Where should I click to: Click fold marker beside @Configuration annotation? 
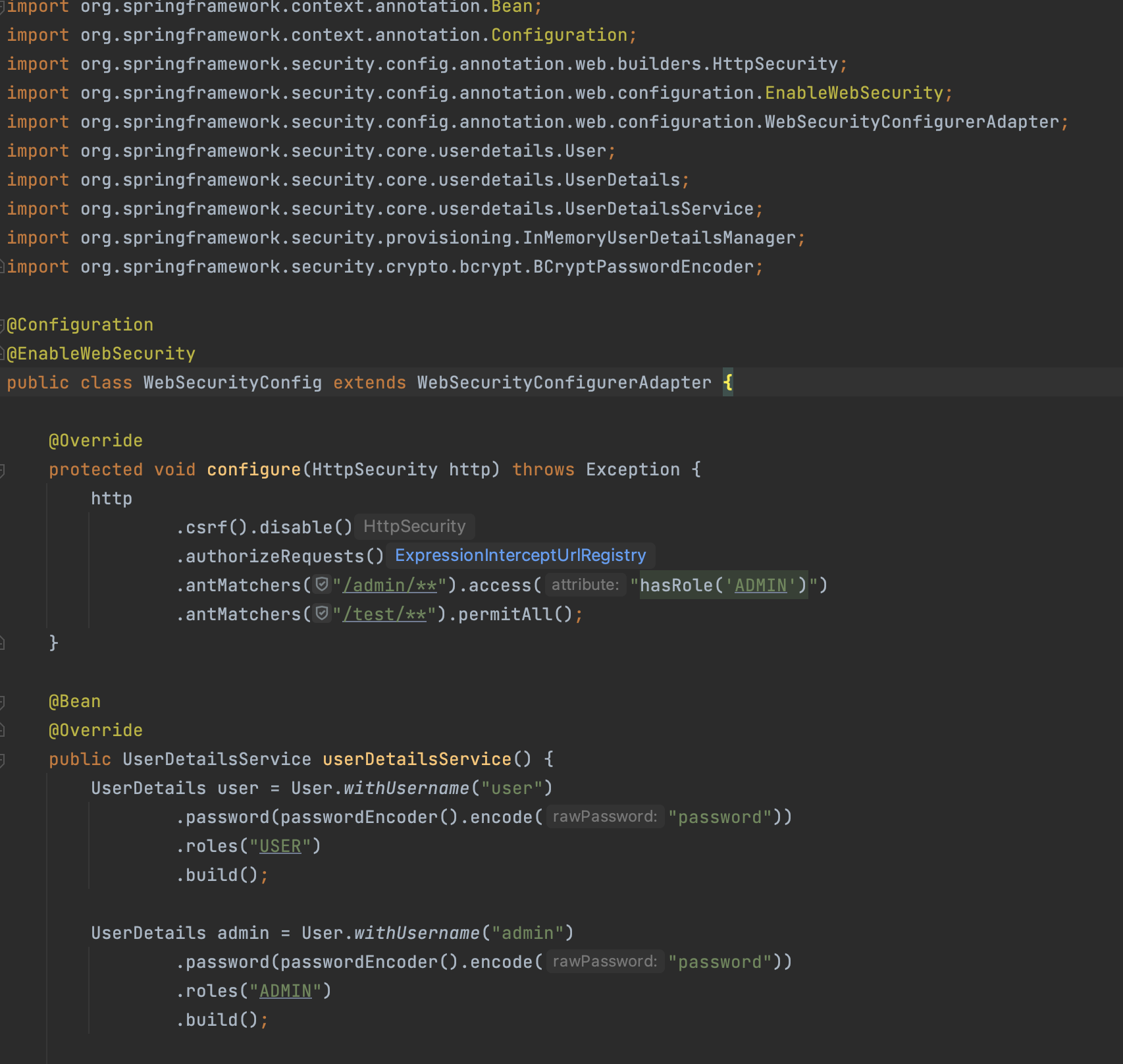3,325
